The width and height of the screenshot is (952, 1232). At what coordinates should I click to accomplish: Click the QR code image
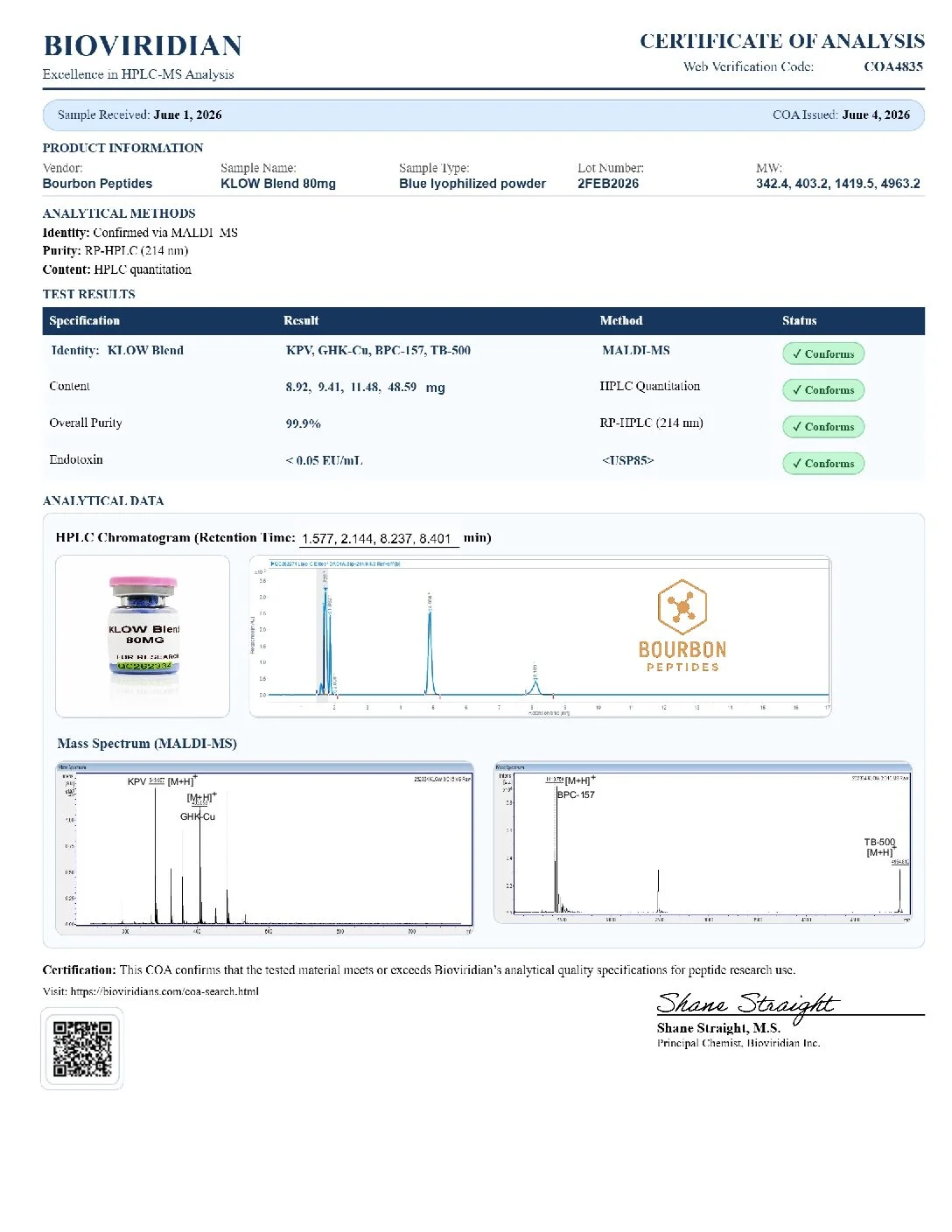pos(82,1048)
